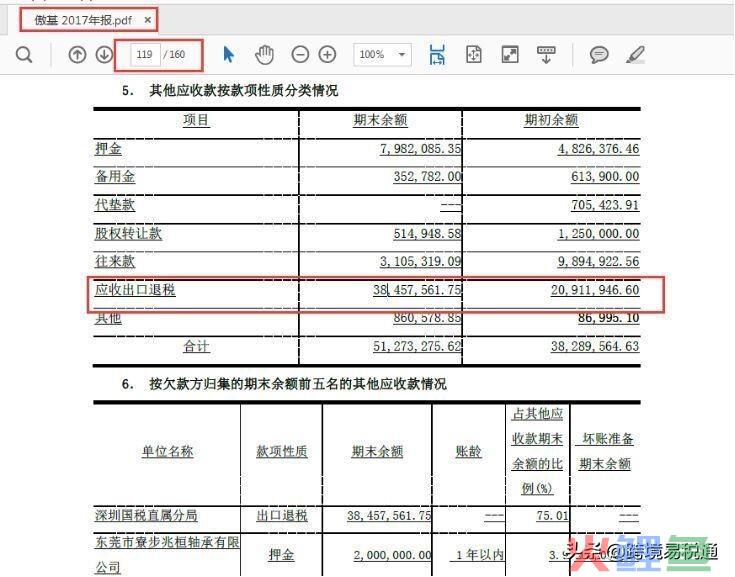Click the 出口退税 cell
Viewport: 735px width, 577px height.
[282, 515]
